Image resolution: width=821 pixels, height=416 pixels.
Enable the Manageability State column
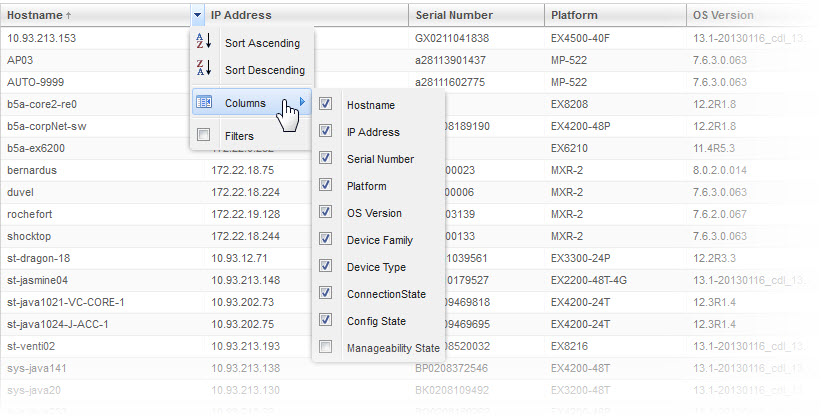(326, 347)
